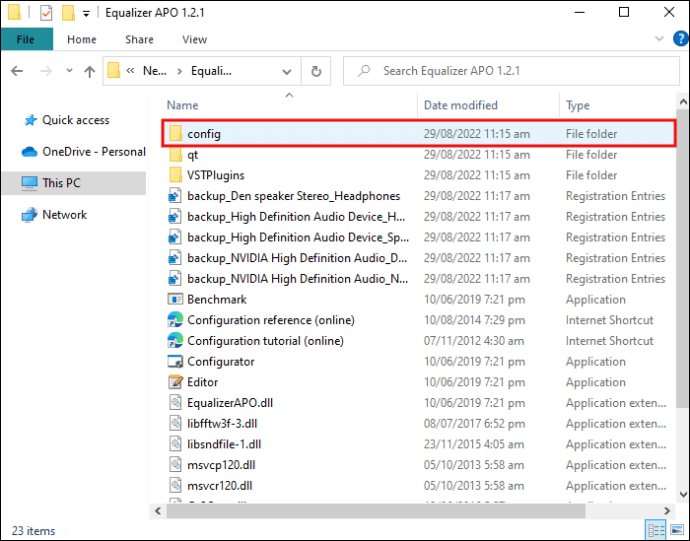Click the New folder quick access toolbar icon
Viewport: 690px width, 541px height.
coord(68,13)
